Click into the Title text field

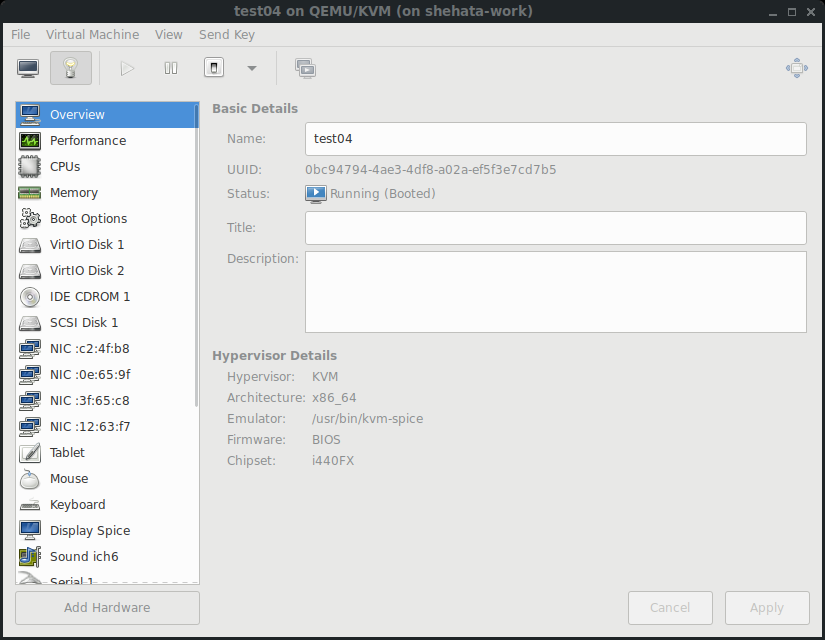coord(555,228)
